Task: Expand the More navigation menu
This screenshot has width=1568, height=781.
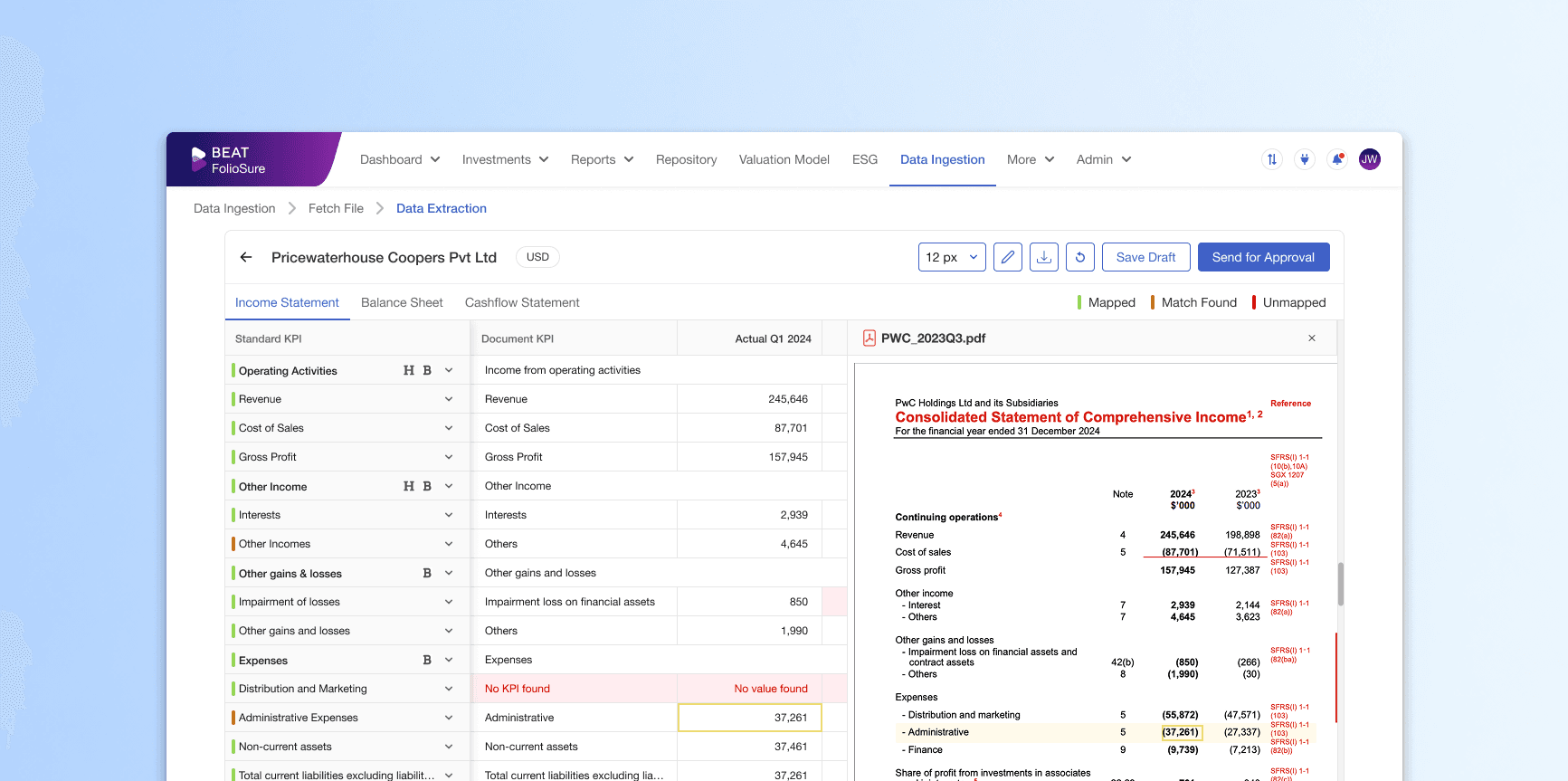Action: [x=1031, y=159]
